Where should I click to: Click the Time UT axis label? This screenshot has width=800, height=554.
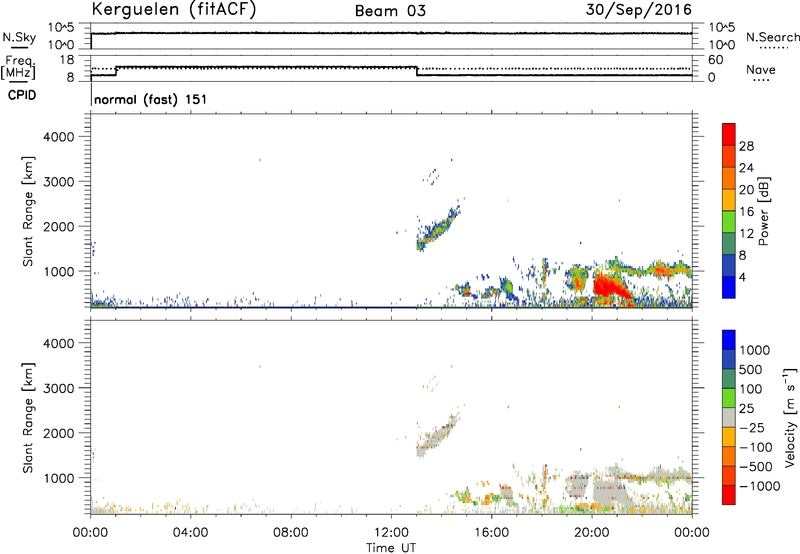(x=391, y=548)
